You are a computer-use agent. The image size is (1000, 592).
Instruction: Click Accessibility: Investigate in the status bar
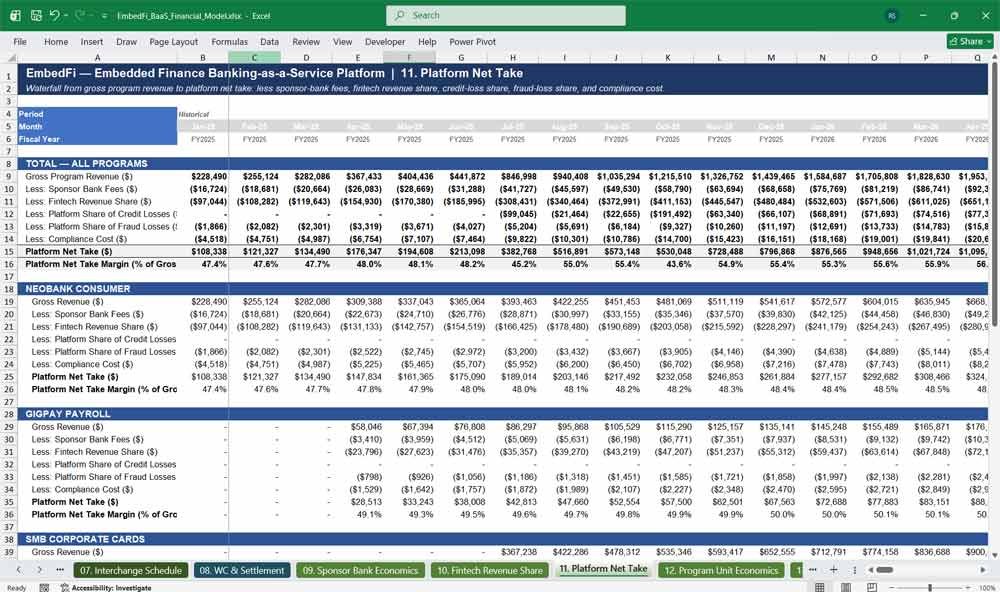106,588
